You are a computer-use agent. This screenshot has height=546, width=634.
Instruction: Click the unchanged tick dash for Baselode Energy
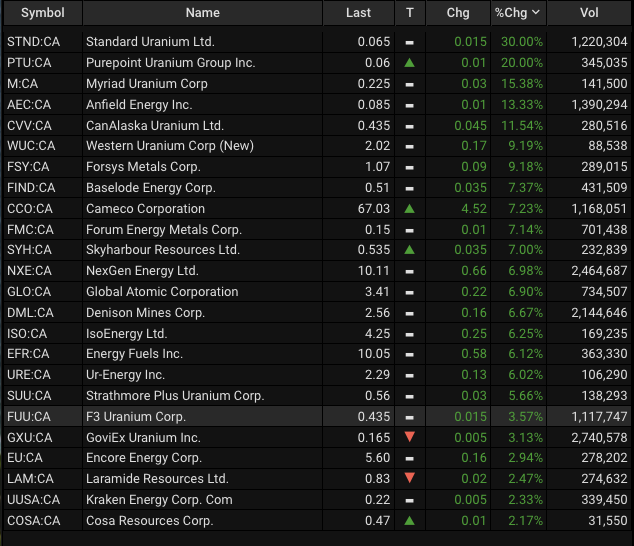coord(410,188)
